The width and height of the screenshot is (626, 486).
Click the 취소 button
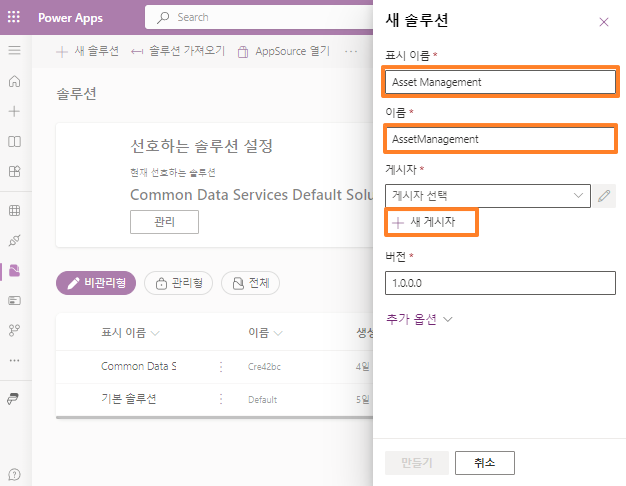pos(485,463)
